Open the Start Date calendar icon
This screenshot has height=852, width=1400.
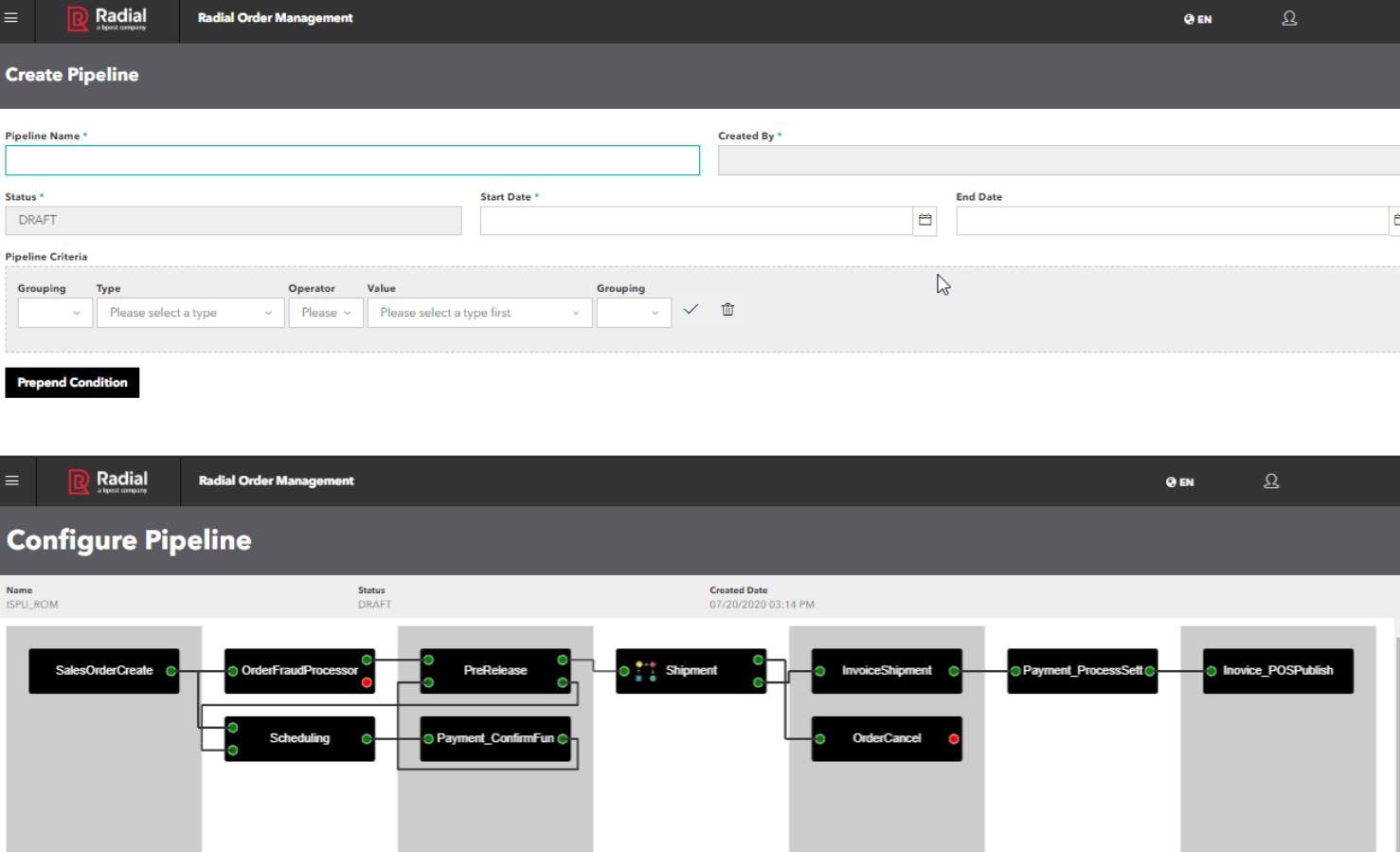click(x=924, y=219)
